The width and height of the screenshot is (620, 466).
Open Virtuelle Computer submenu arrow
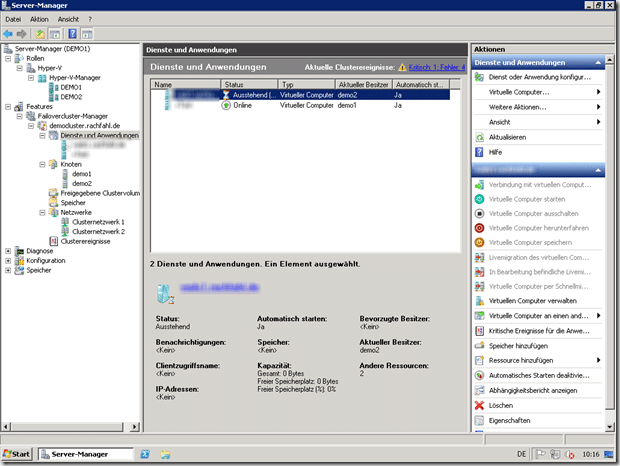(598, 92)
